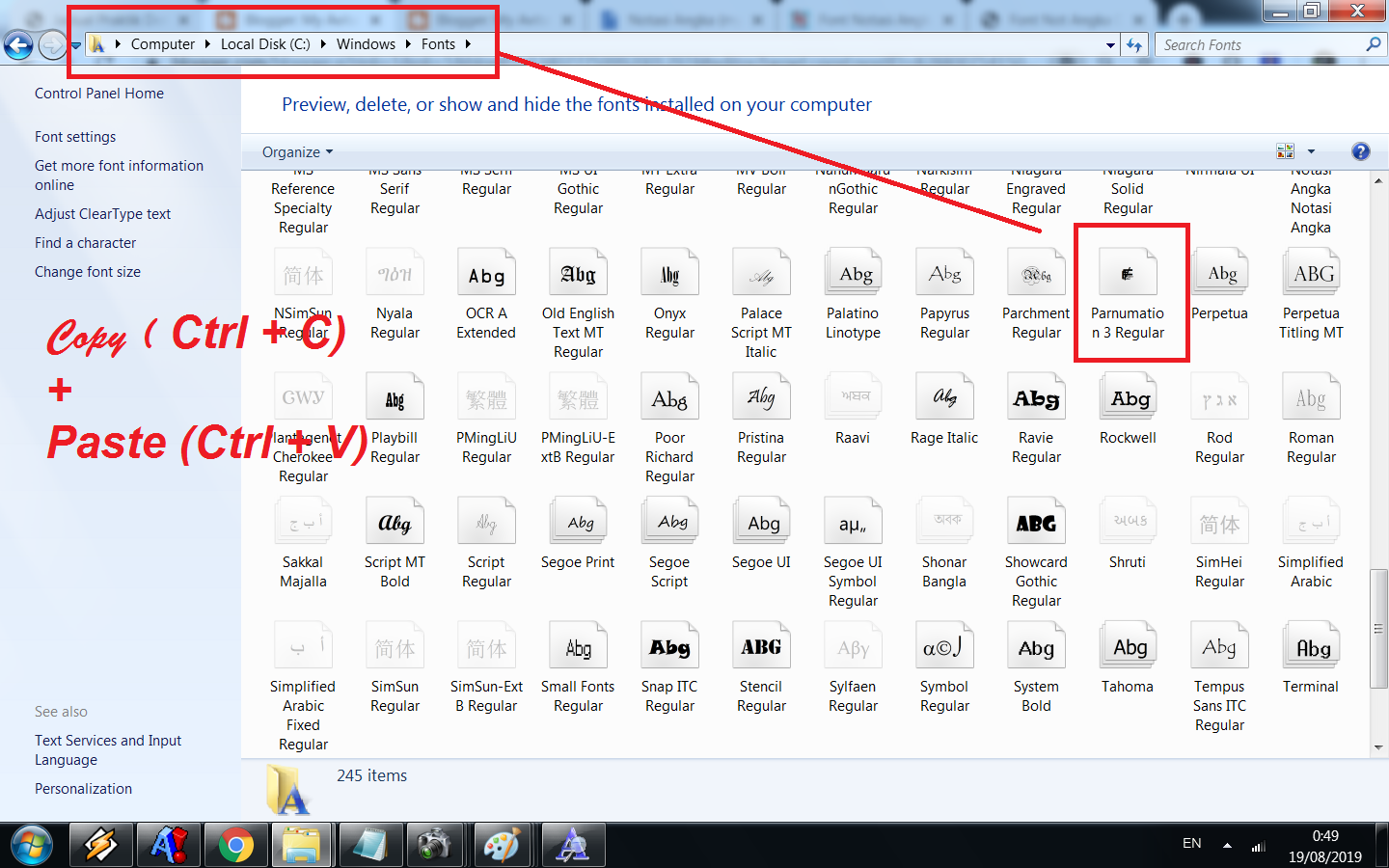Open Paint from the taskbar
The image size is (1389, 868).
coord(502,846)
